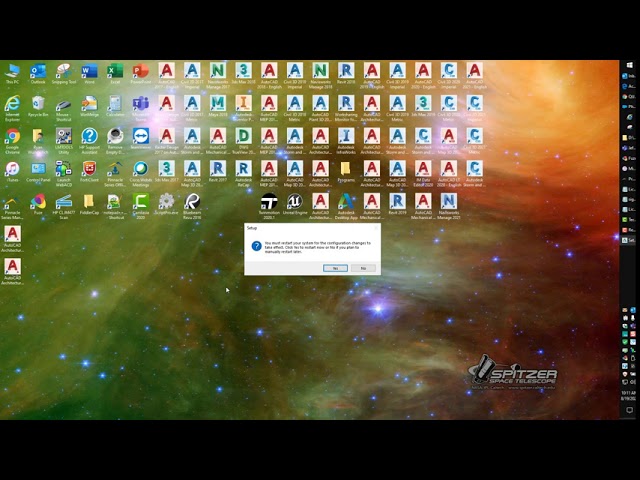
Task: Select the HP CLJM477 Scan shortcut
Action: coord(64,207)
